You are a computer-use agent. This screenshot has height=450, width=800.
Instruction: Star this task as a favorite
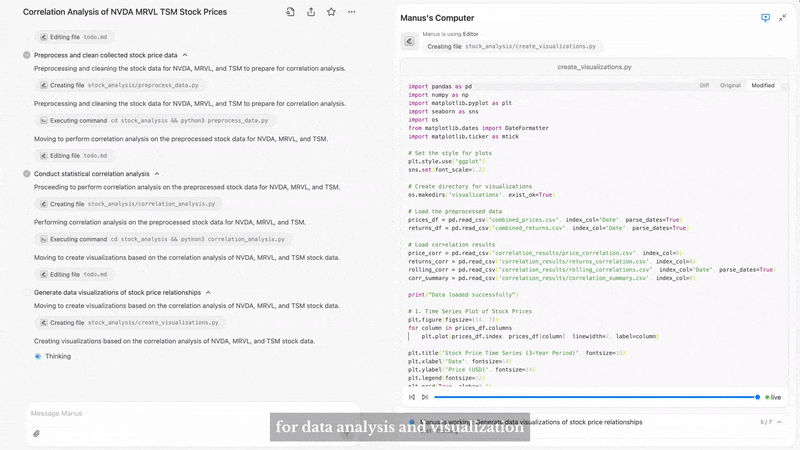click(331, 12)
